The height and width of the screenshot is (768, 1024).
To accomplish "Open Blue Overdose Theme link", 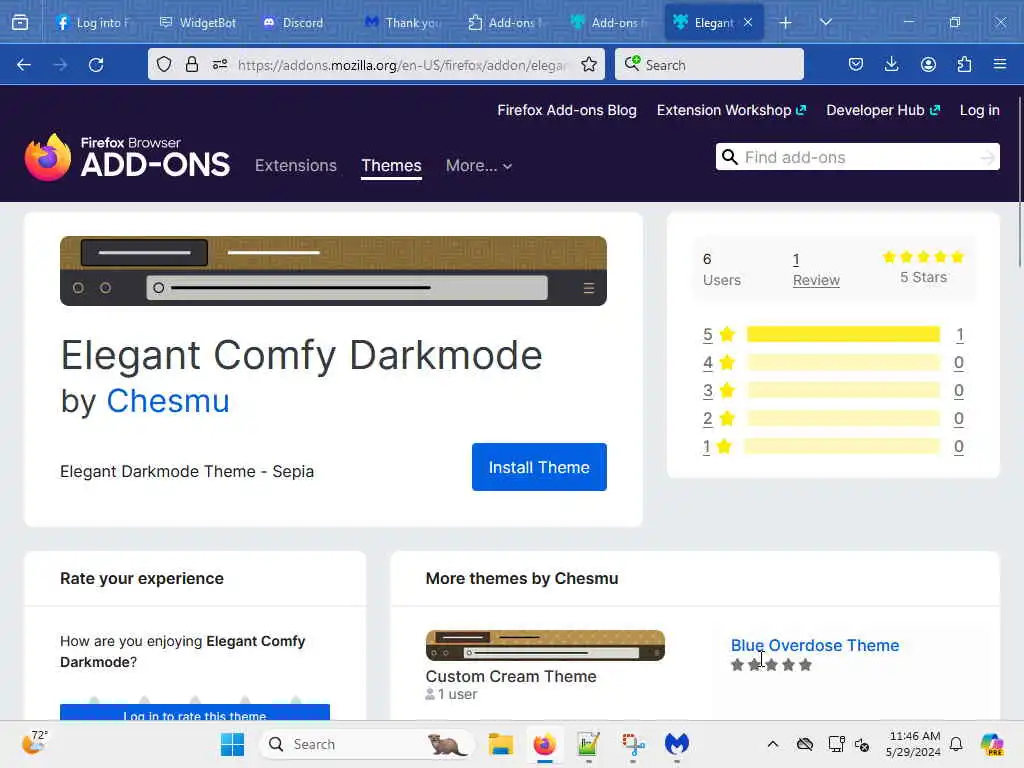I will [x=815, y=645].
